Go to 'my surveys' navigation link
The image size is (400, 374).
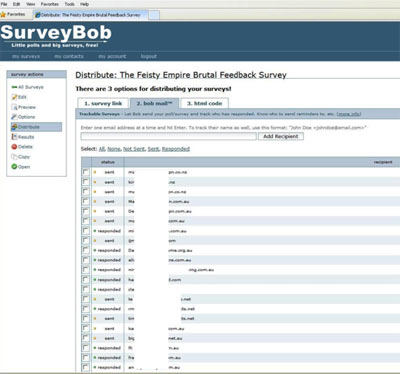coord(26,56)
